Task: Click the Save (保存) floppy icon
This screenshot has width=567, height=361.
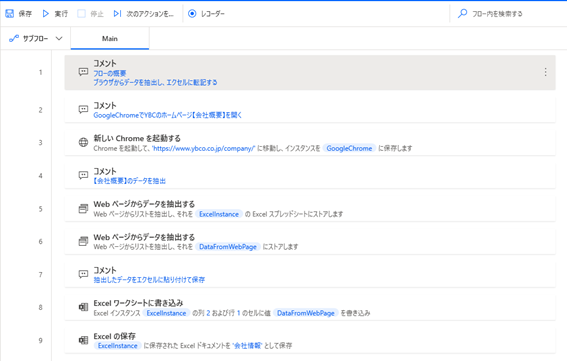Action: [x=9, y=14]
